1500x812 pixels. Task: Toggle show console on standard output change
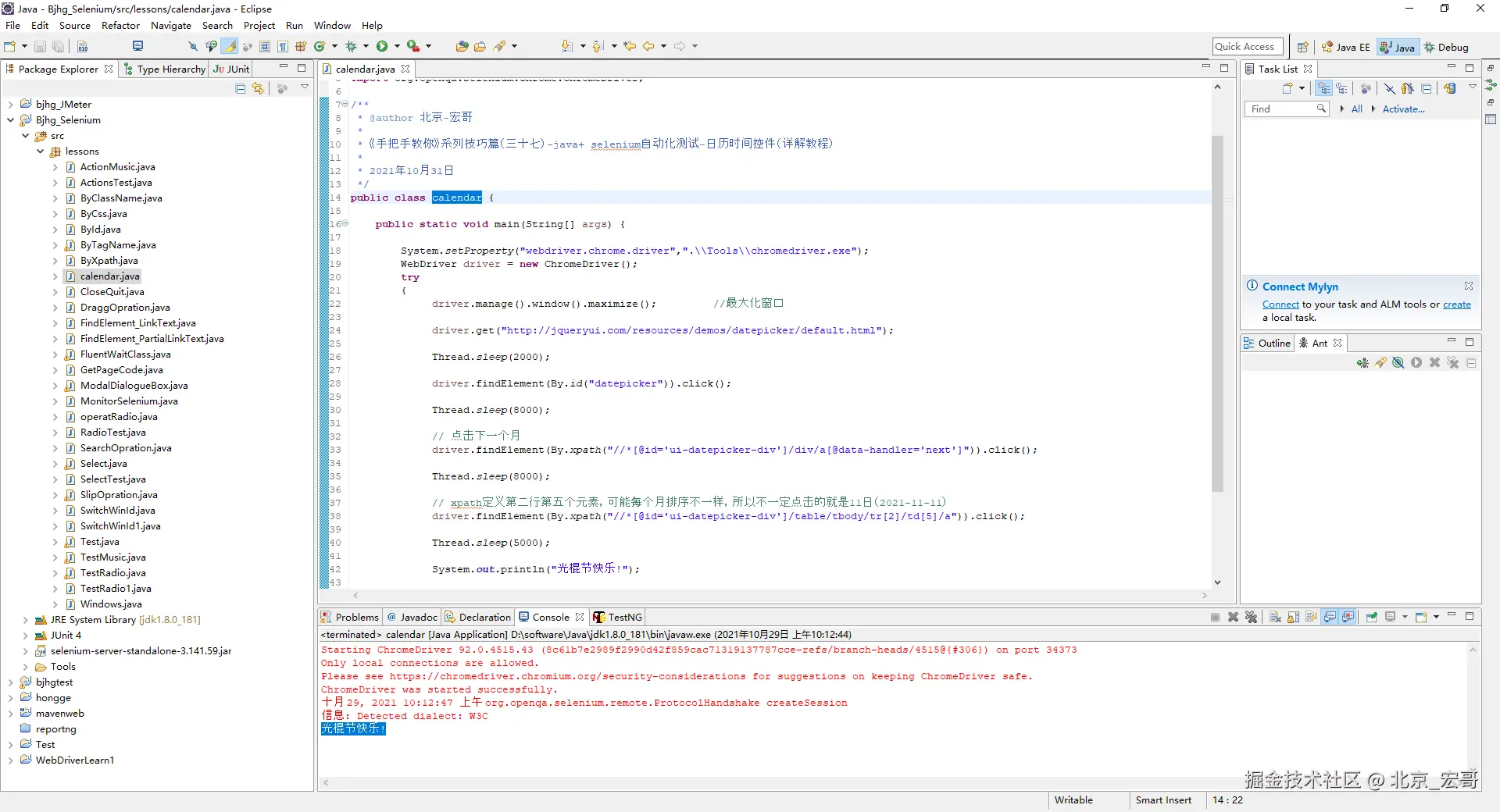tap(1330, 618)
